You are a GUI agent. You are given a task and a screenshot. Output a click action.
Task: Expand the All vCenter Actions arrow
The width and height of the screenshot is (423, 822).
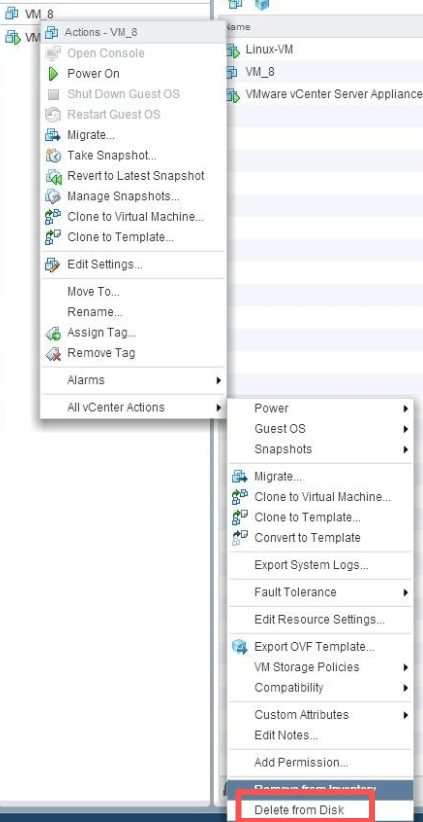click(218, 408)
